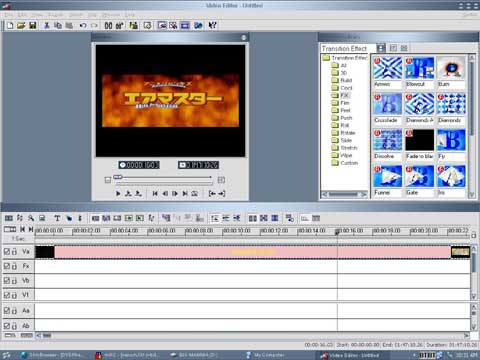Screen dimensions: 480x360
Task: Toggle the Fx track enable checkbox
Action: (7, 266)
